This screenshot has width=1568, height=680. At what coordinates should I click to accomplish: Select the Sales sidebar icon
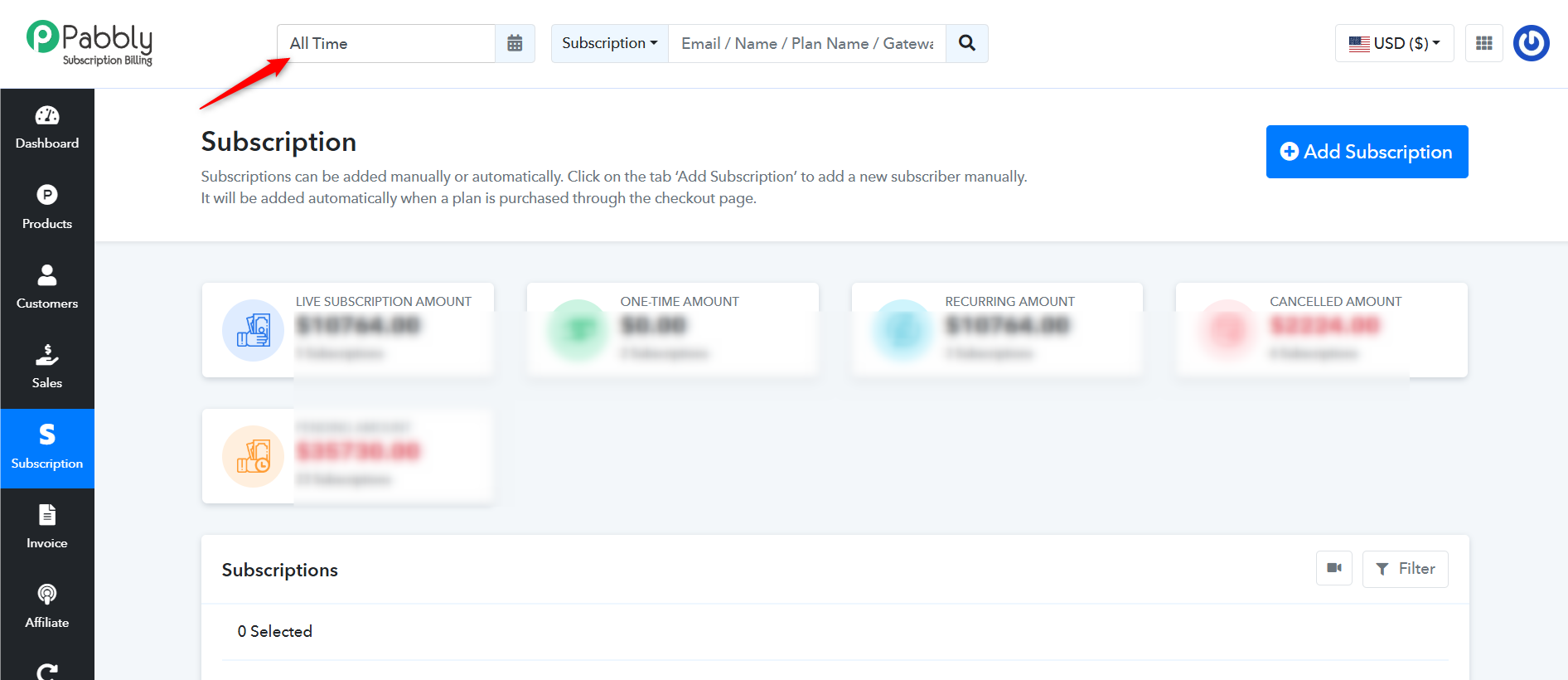coord(47,367)
